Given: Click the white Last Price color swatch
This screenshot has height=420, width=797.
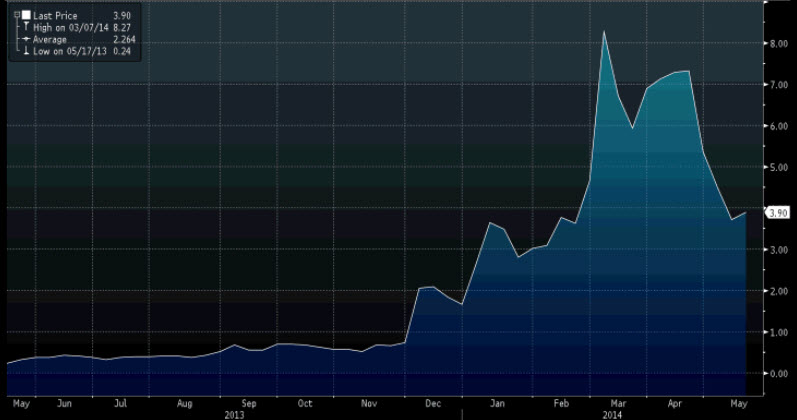Looking at the screenshot, I should 26,15.
